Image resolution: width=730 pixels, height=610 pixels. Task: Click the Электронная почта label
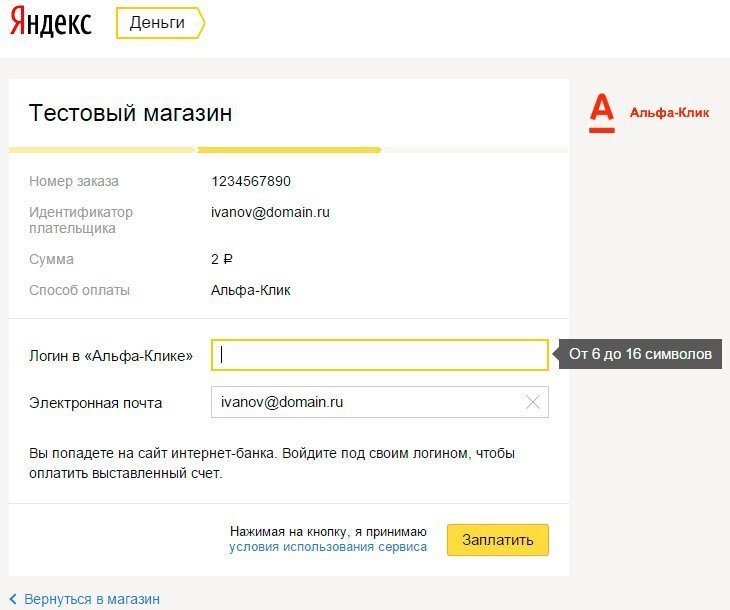pos(95,403)
